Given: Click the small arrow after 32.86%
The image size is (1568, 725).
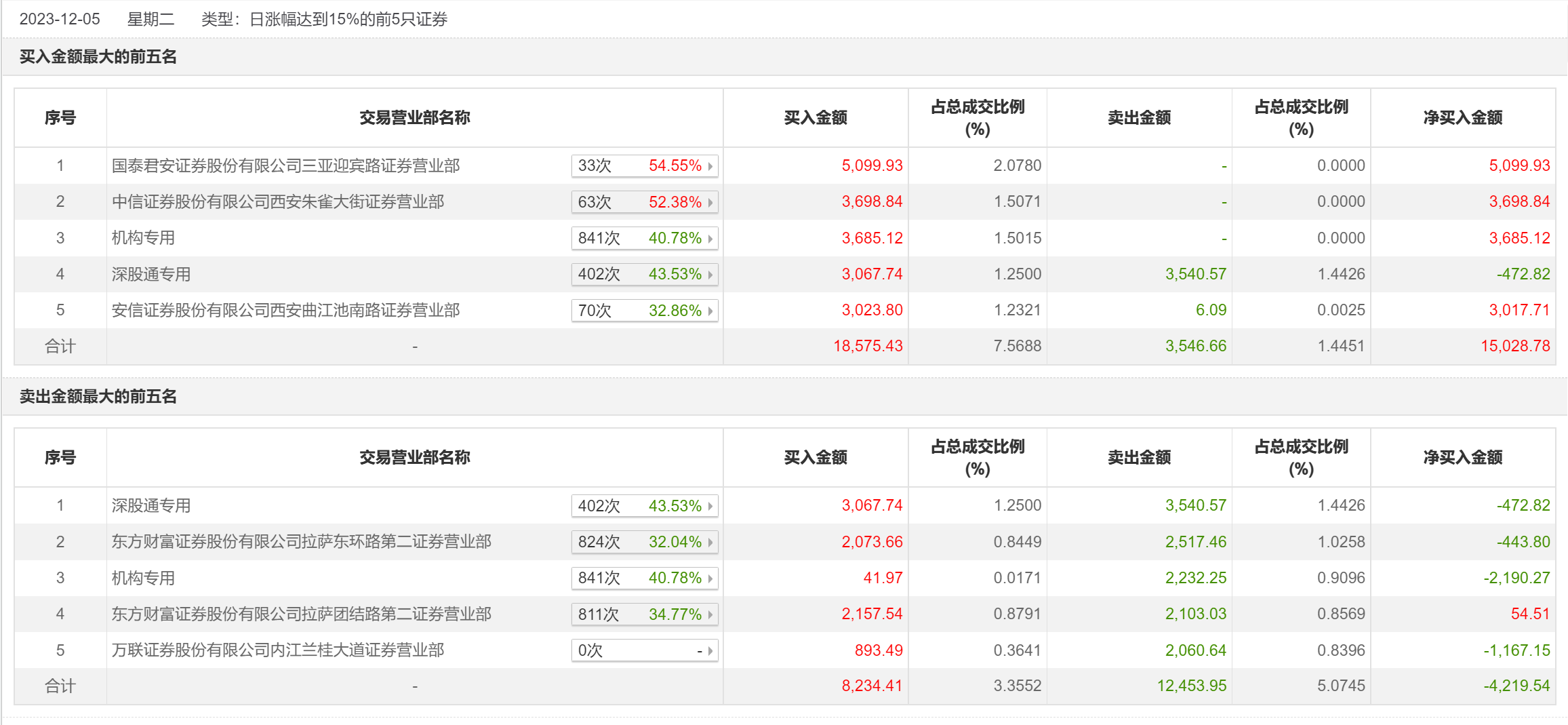Looking at the screenshot, I should click(x=710, y=311).
